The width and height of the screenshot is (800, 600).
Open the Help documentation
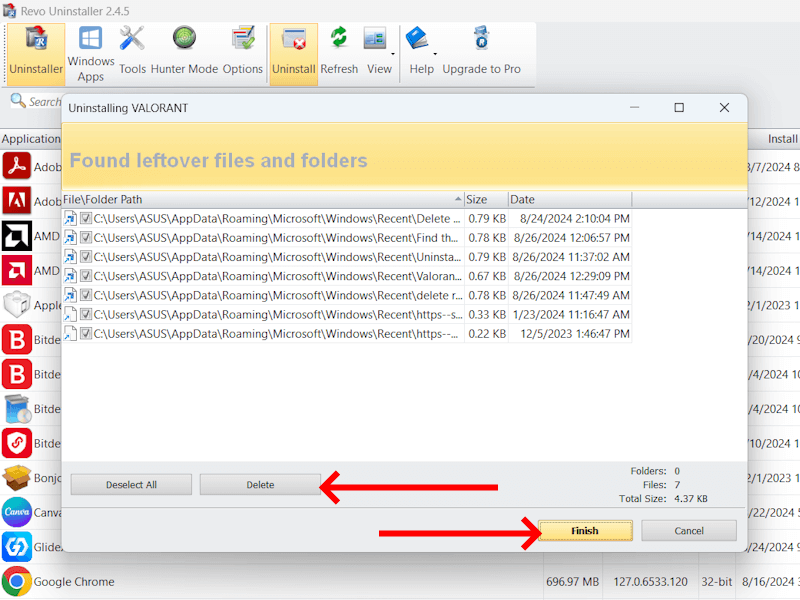pyautogui.click(x=421, y=50)
